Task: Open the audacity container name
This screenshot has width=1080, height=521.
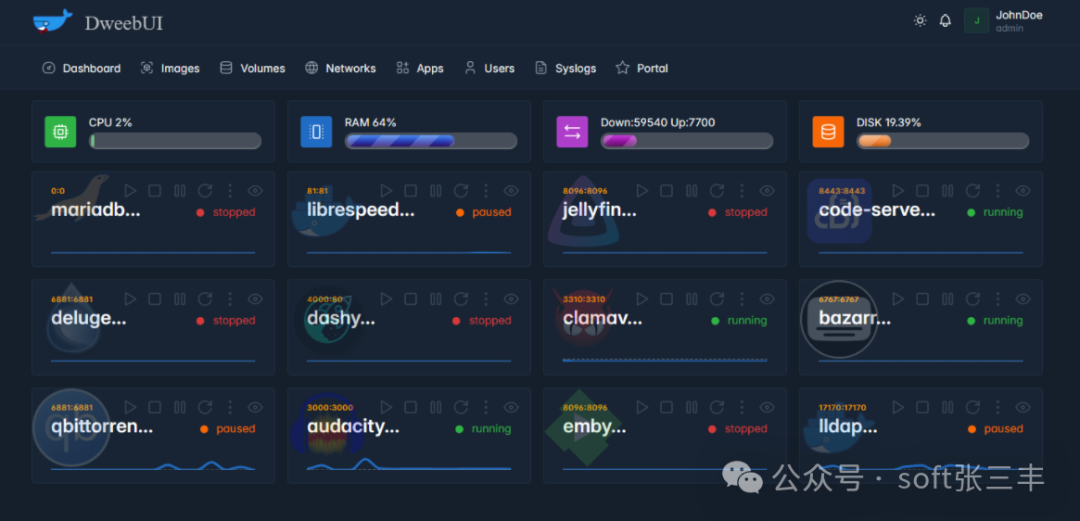Action: coord(353,427)
